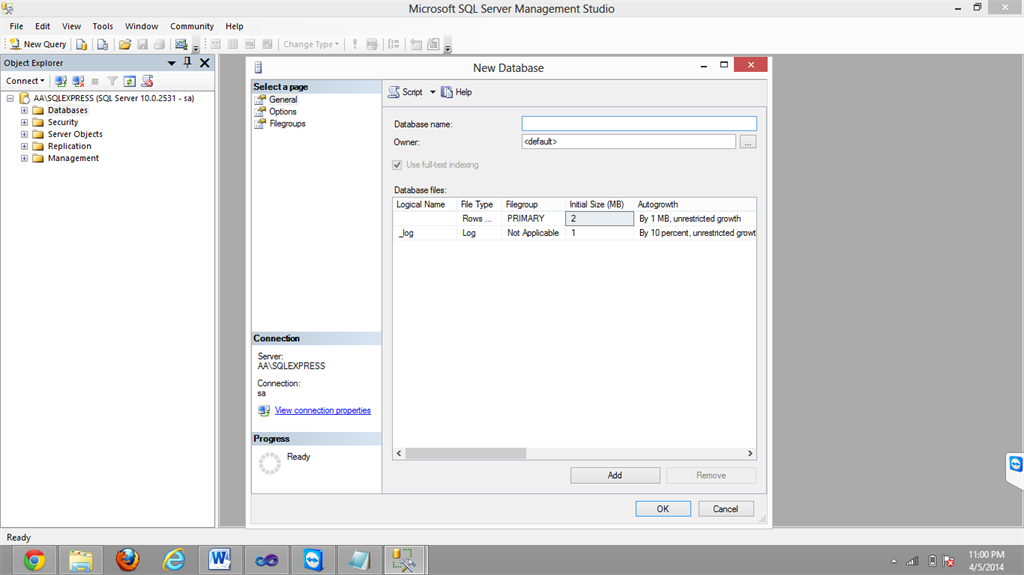This screenshot has width=1024, height=575.
Task: Click the New Query toolbar button
Action: point(38,44)
